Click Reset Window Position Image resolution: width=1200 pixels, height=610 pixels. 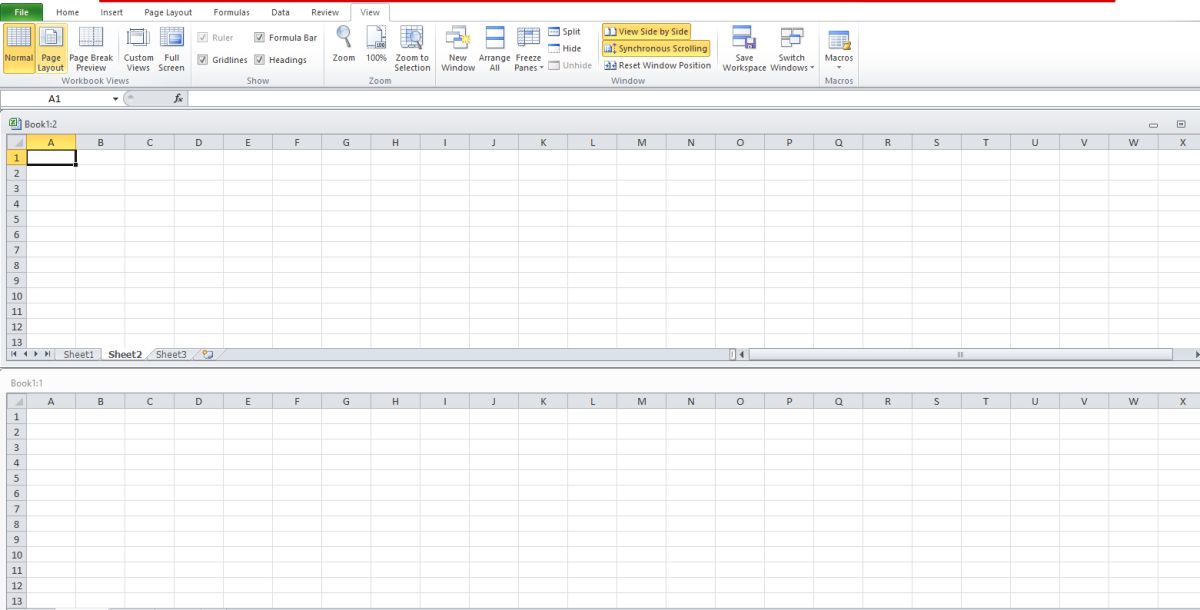tap(660, 64)
